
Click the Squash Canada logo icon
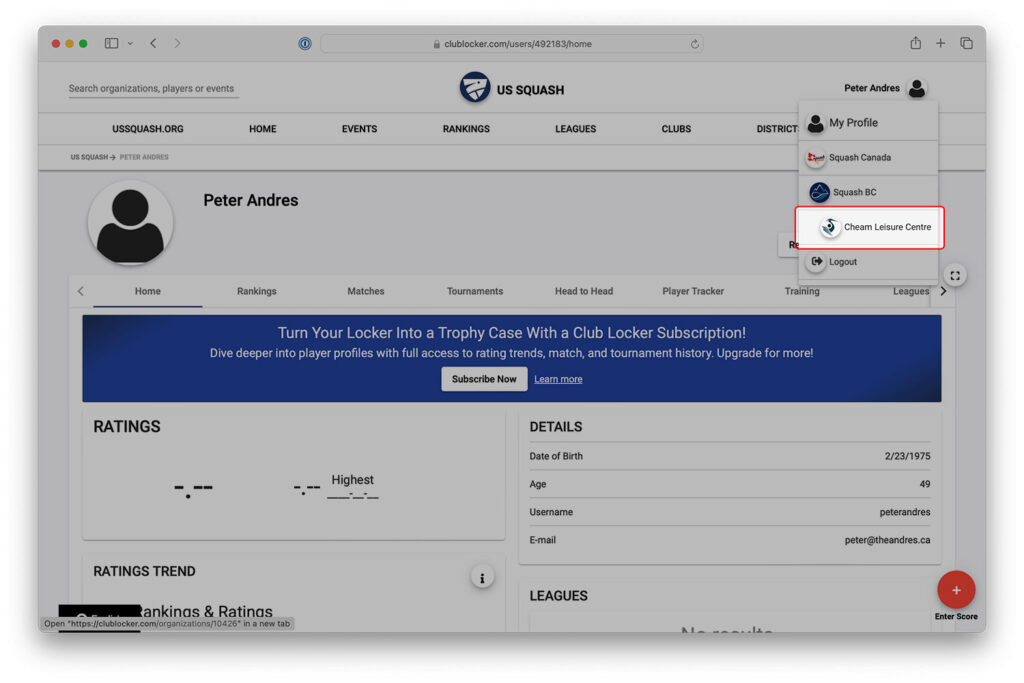(816, 157)
